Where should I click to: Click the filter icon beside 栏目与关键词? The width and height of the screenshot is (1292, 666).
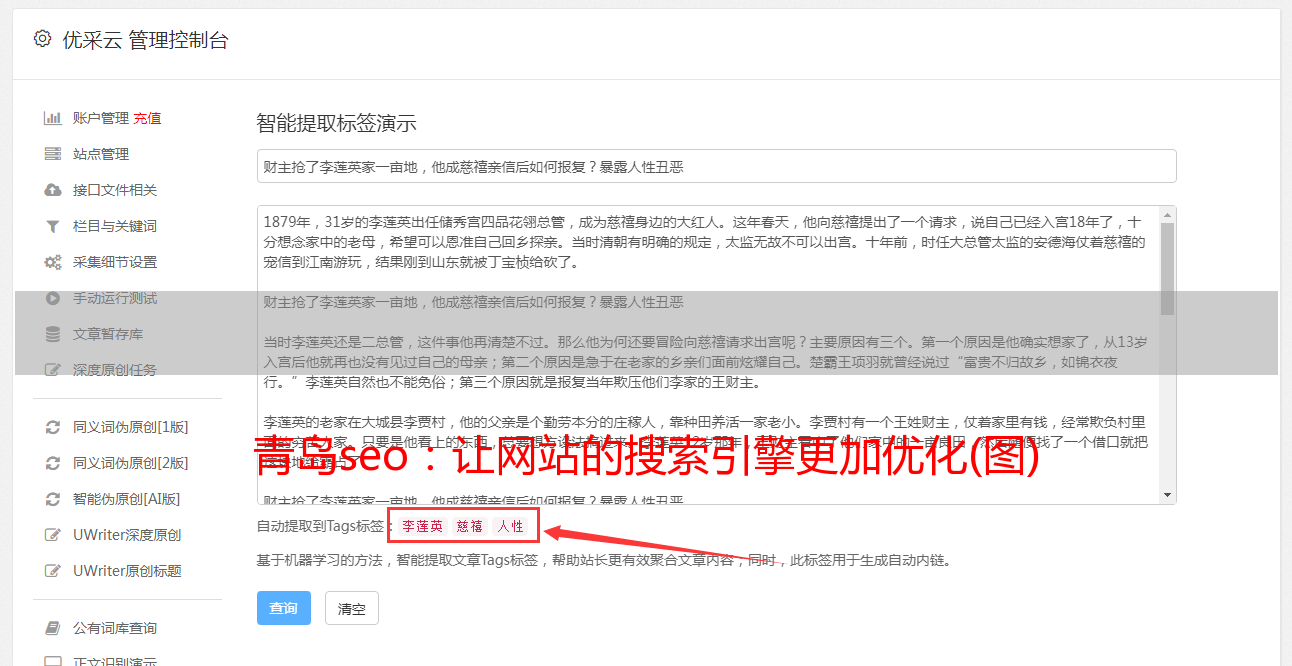pyautogui.click(x=53, y=226)
